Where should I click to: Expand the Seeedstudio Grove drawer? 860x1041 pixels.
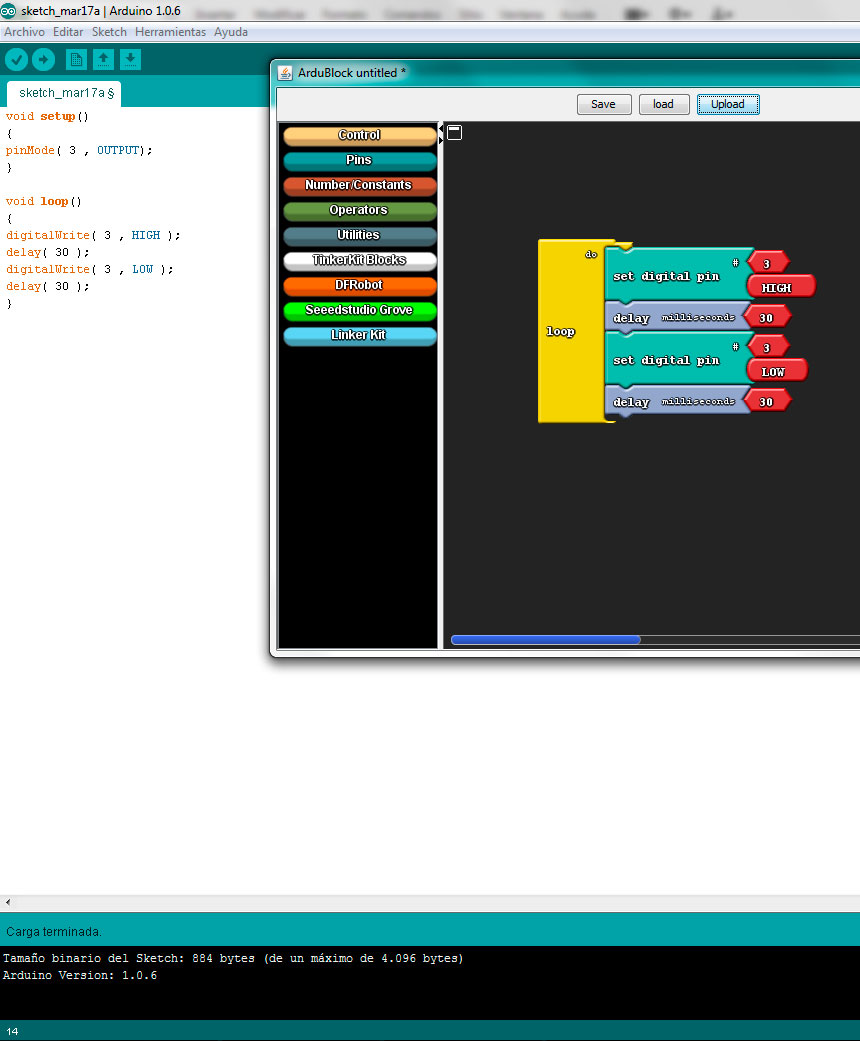click(x=359, y=311)
